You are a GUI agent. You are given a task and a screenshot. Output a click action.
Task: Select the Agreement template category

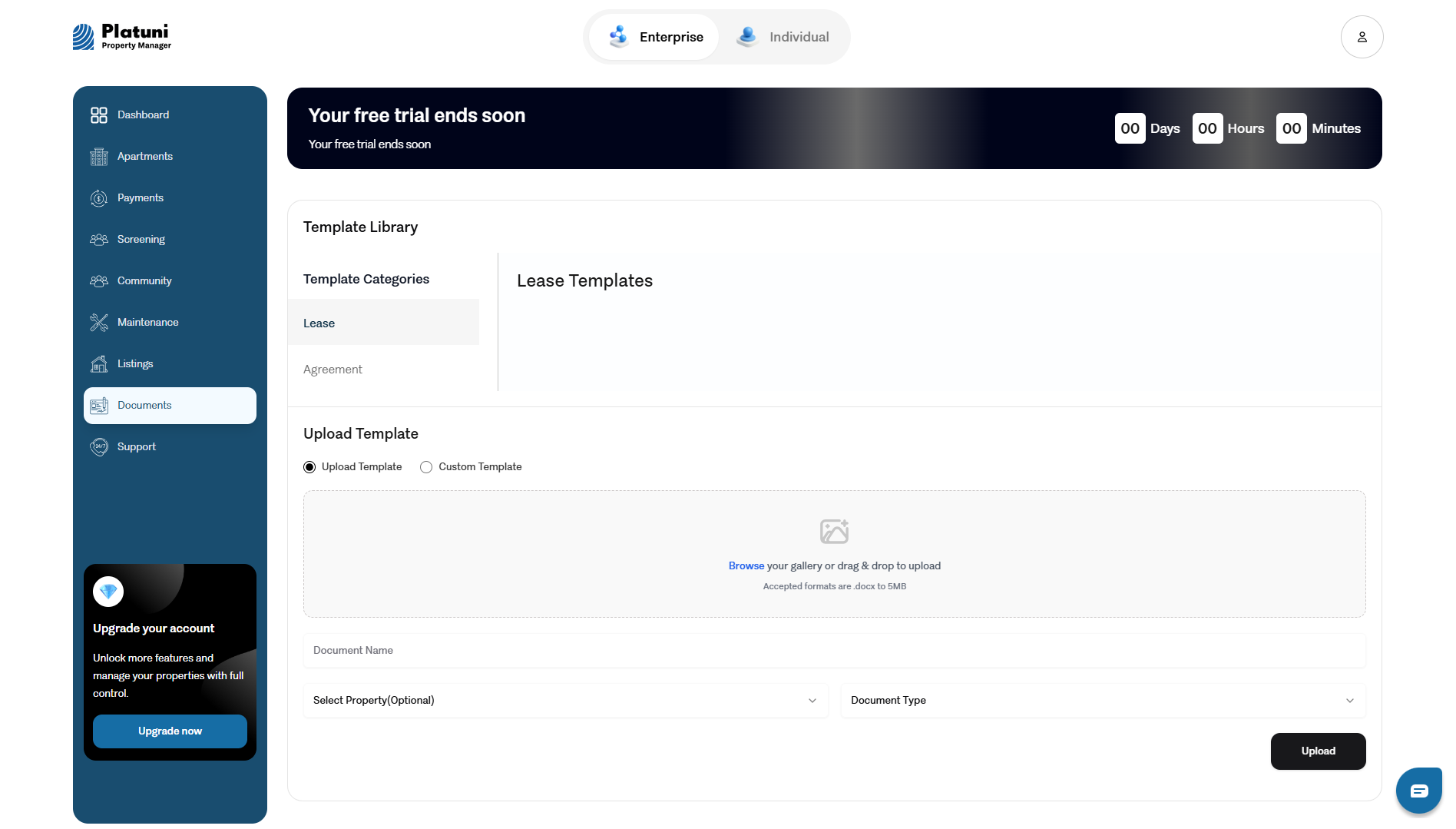pyautogui.click(x=383, y=369)
